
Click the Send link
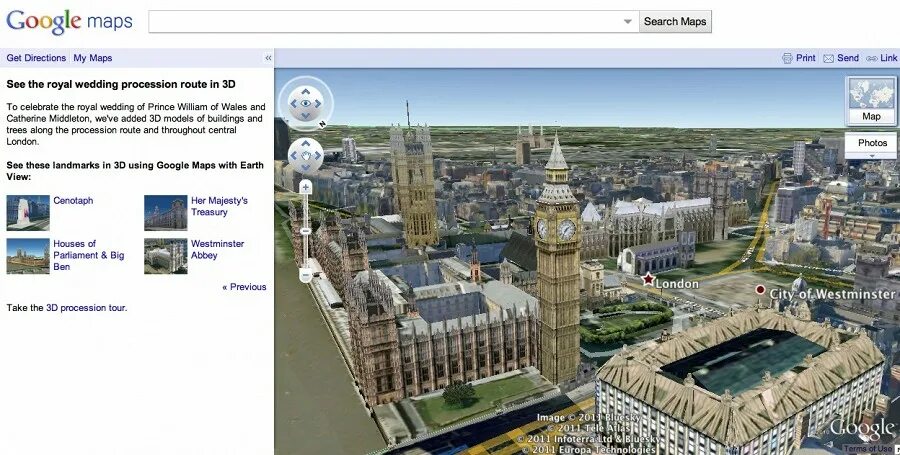tap(848, 58)
